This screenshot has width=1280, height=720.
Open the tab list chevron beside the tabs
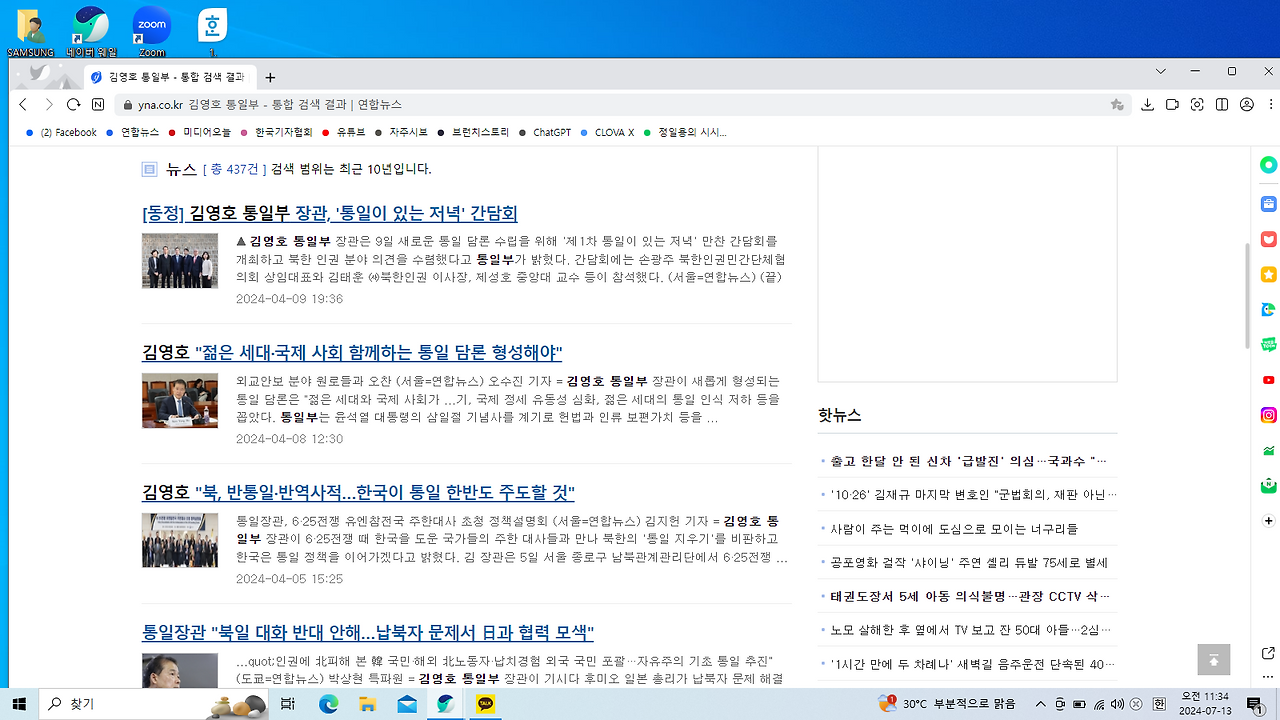tap(1159, 71)
